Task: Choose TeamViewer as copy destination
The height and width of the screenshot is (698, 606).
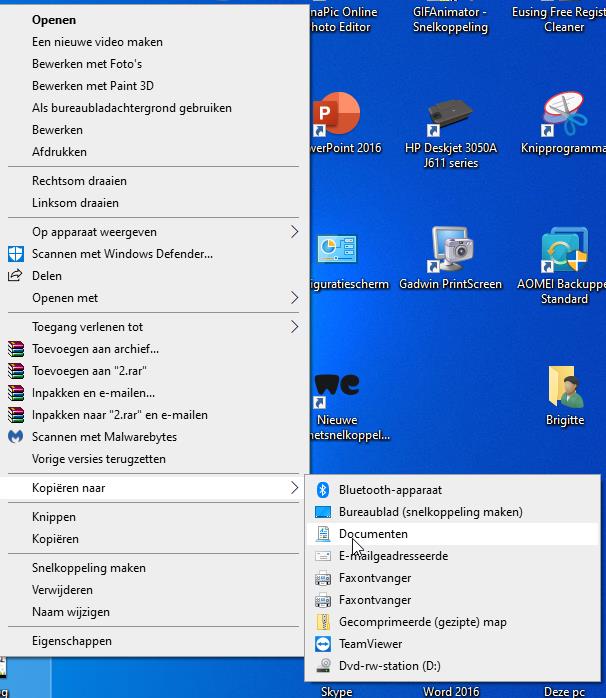Action: [370, 644]
